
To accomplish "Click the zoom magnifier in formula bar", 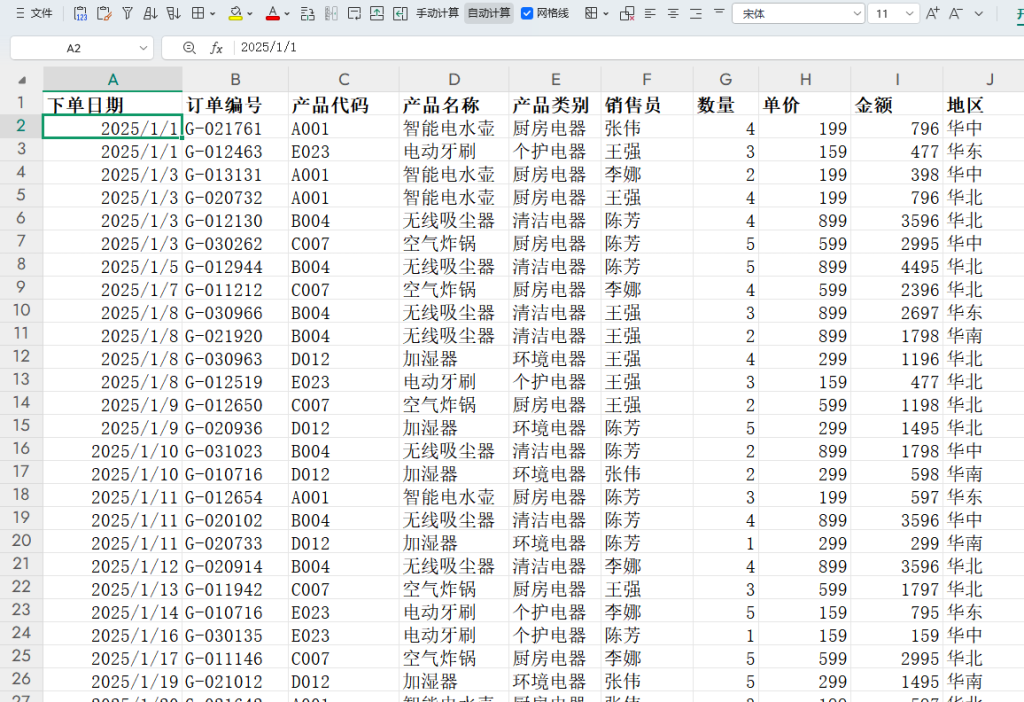I will 189,48.
